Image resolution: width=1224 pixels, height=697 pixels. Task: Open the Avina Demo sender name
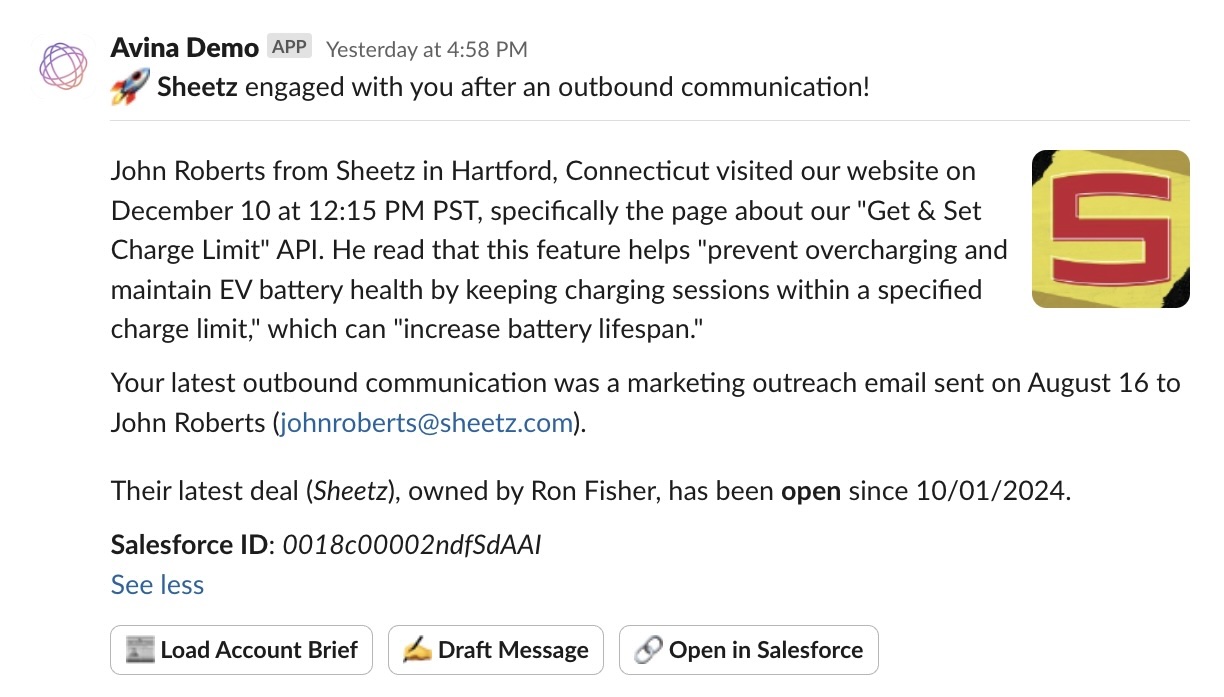[184, 47]
